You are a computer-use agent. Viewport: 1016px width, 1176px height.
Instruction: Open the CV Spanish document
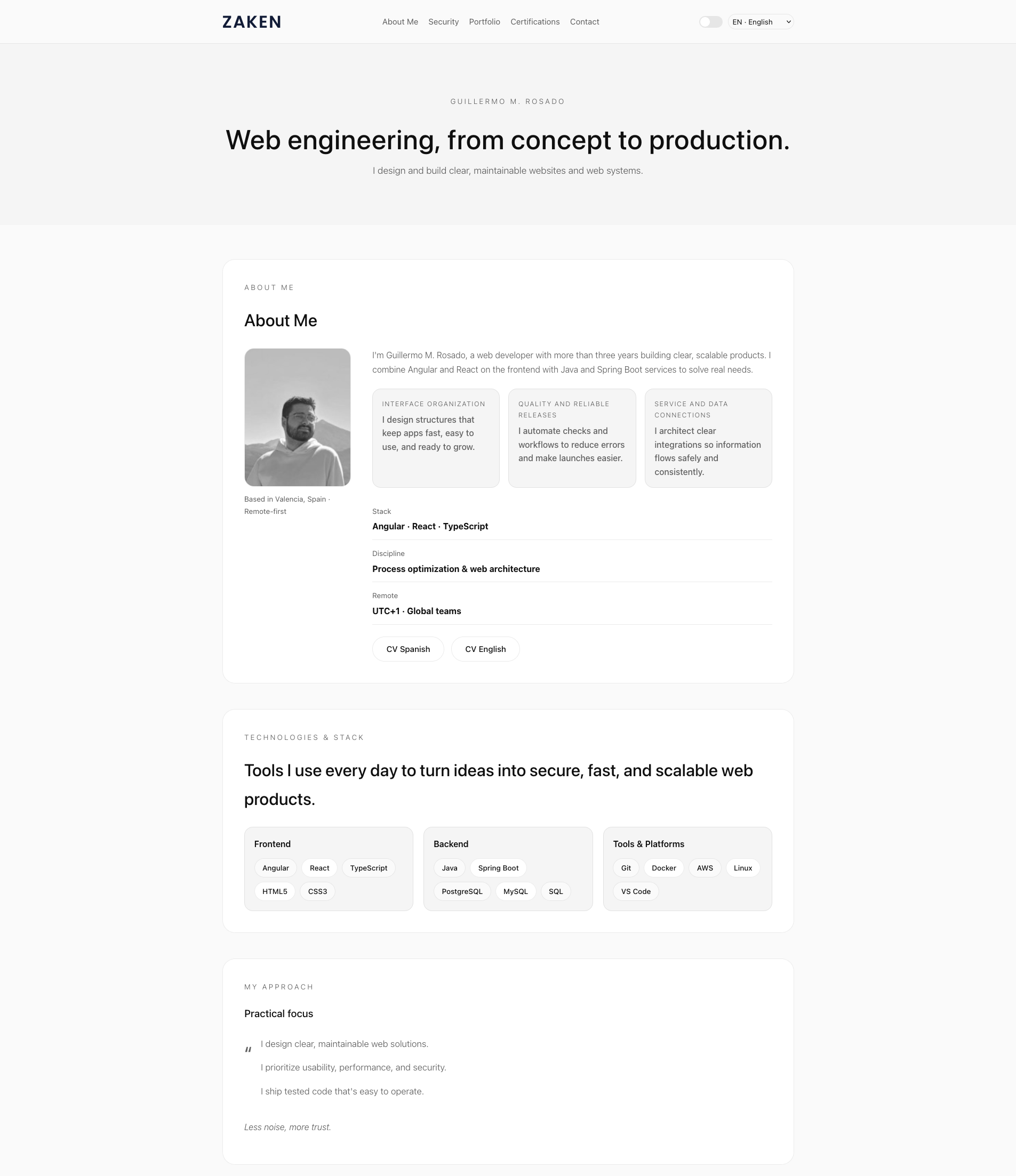408,649
